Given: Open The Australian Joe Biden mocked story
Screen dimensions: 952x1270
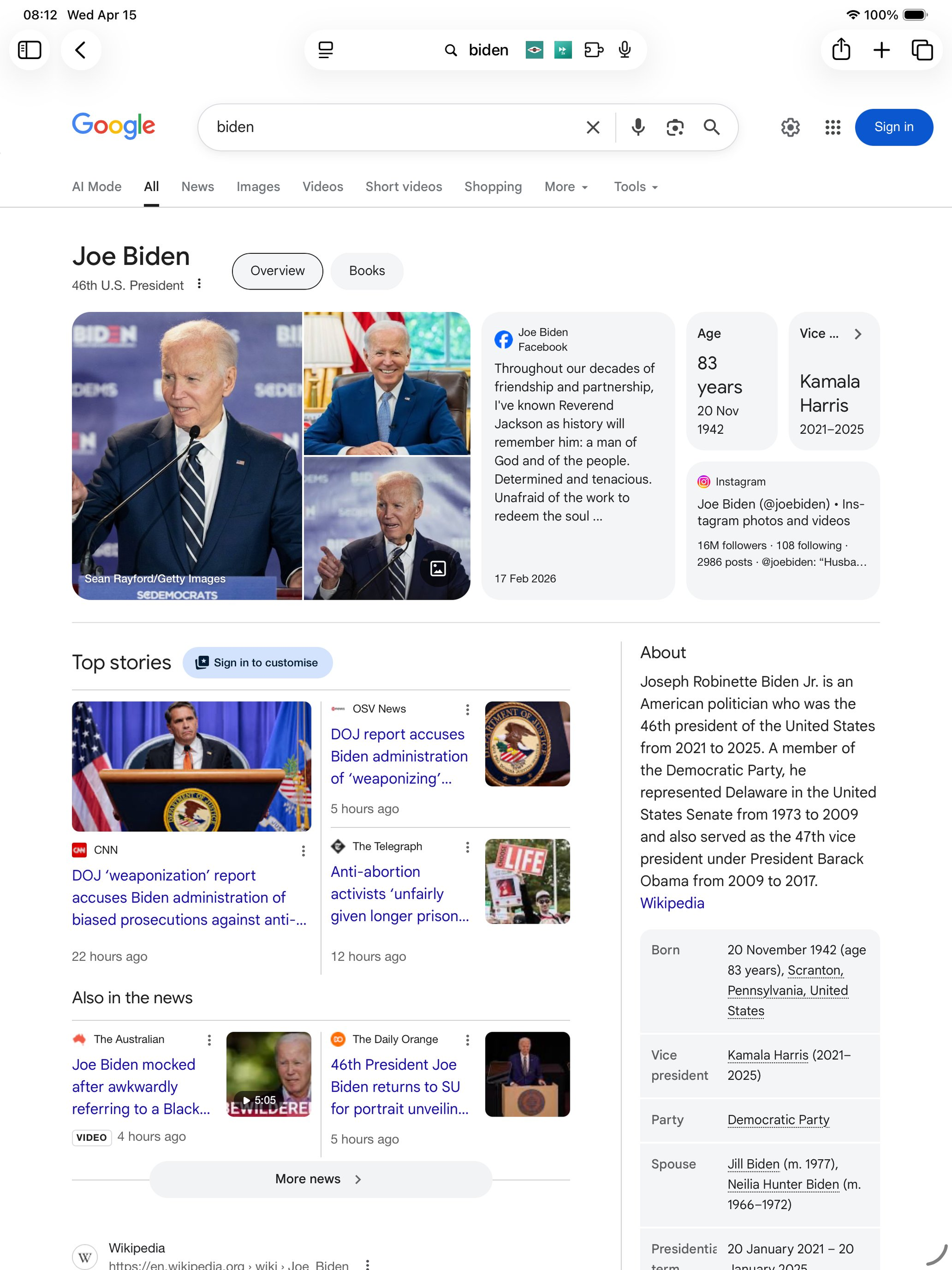Looking at the screenshot, I should click(141, 1086).
